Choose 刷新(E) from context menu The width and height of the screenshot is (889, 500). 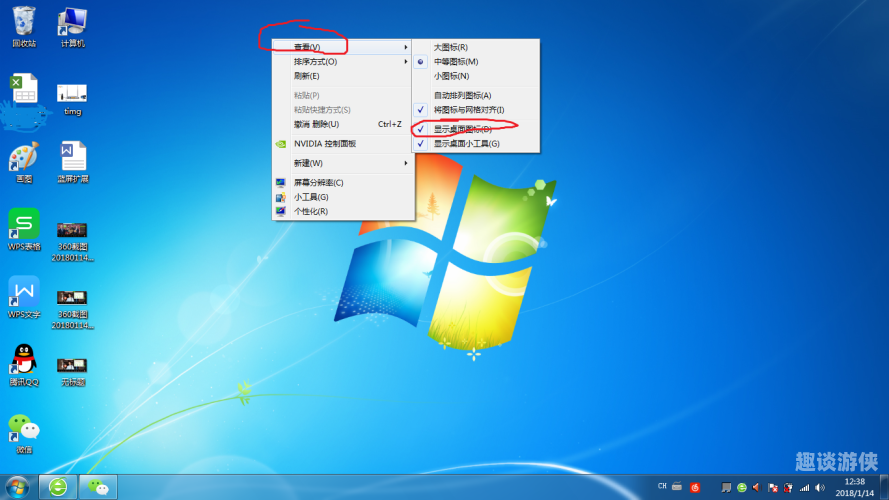point(344,76)
